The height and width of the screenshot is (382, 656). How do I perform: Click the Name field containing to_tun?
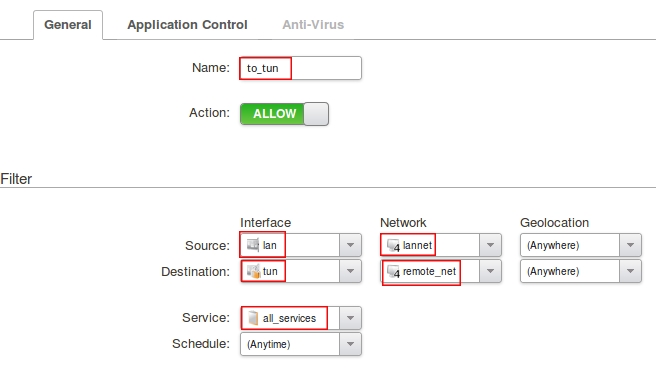(x=300, y=68)
